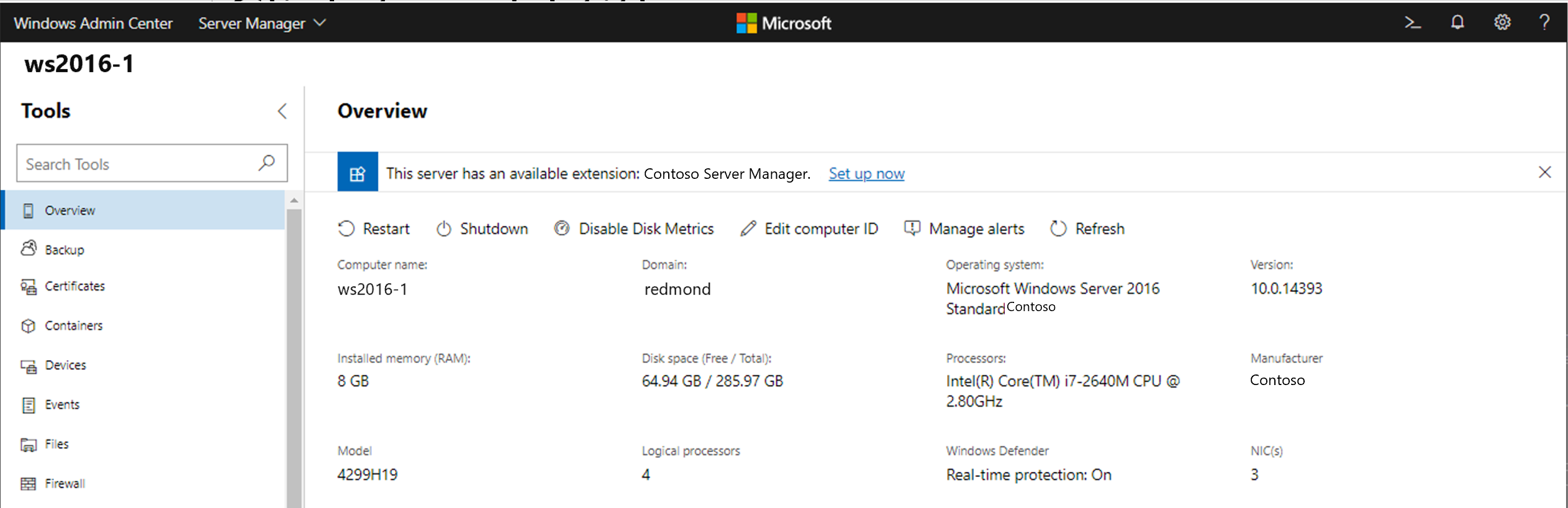Image resolution: width=1568 pixels, height=508 pixels.
Task: Click Real-time protection: On text
Action: [x=1028, y=475]
